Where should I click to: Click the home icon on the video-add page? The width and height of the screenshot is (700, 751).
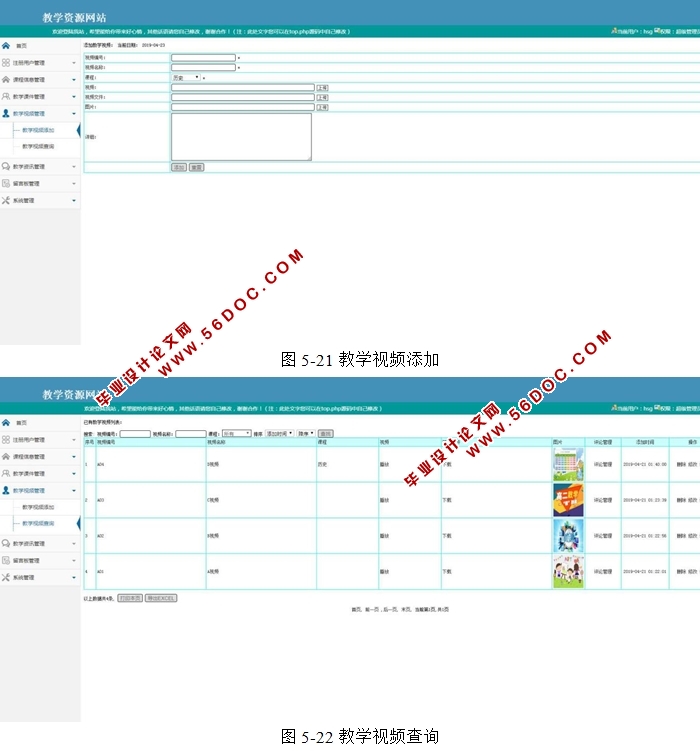pos(6,46)
